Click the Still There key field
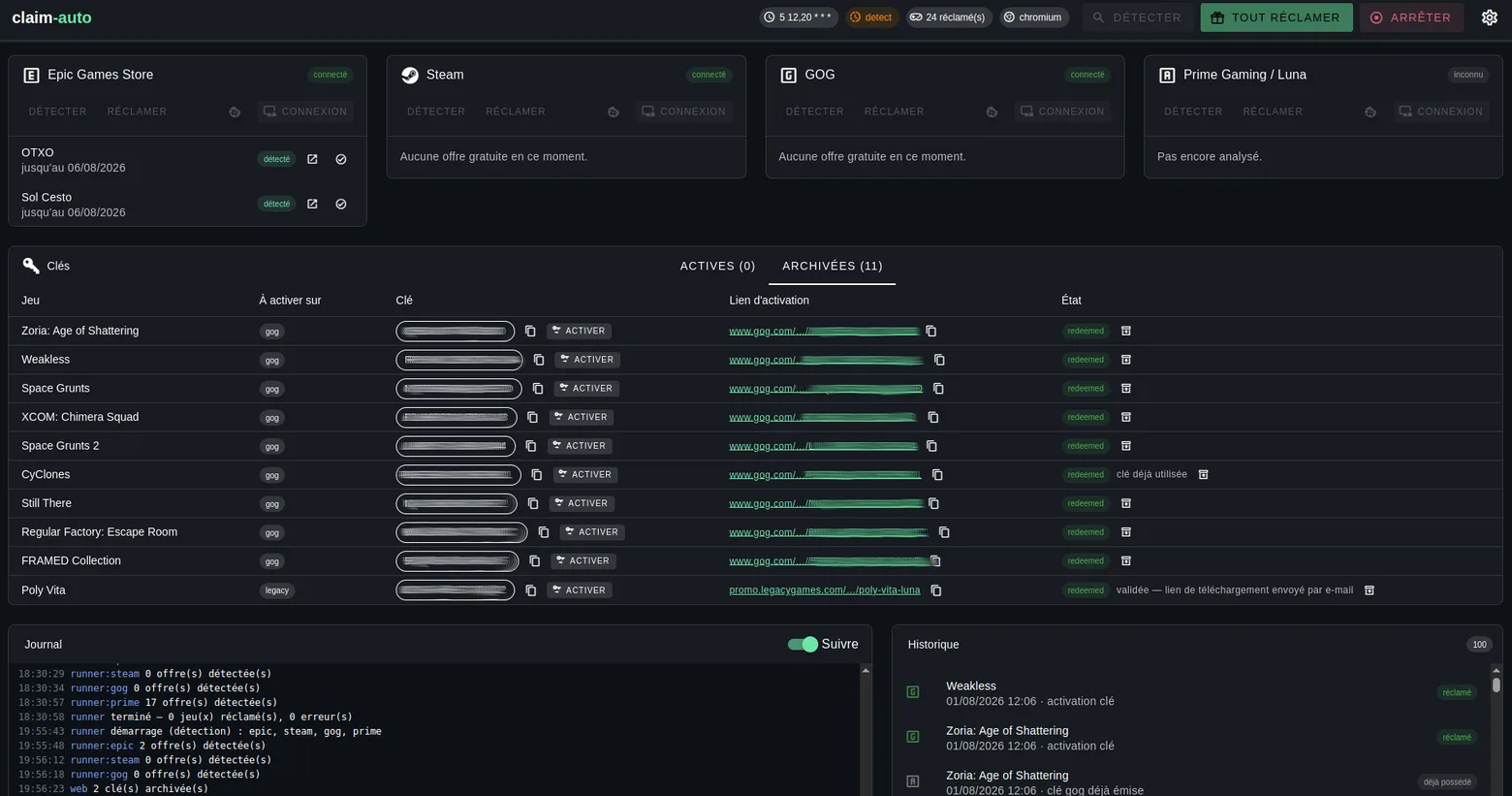Viewport: 1512px width, 796px height. (x=457, y=503)
